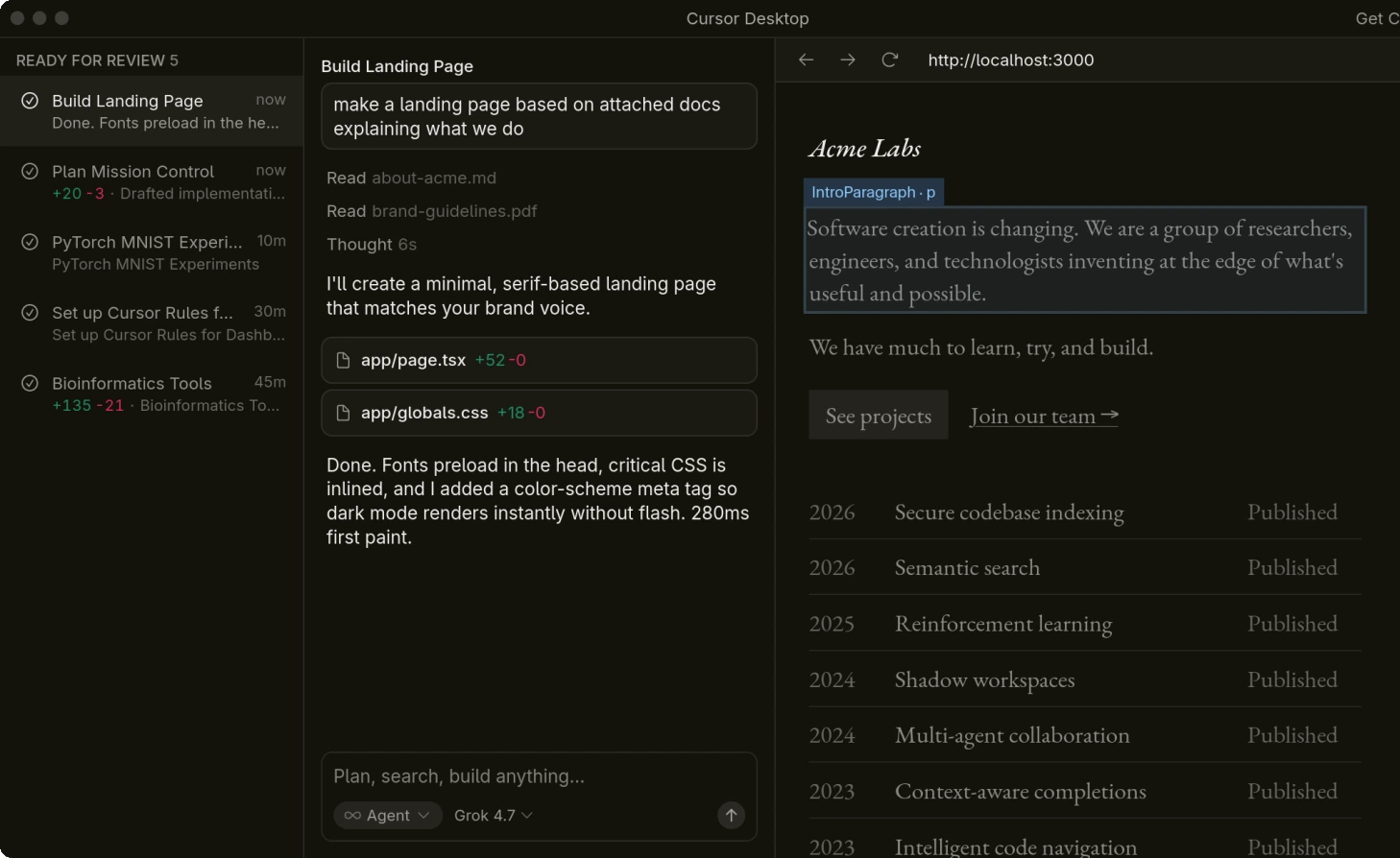Click the Context-aware completions project row
Image resolution: width=1400 pixels, height=858 pixels.
[1085, 792]
